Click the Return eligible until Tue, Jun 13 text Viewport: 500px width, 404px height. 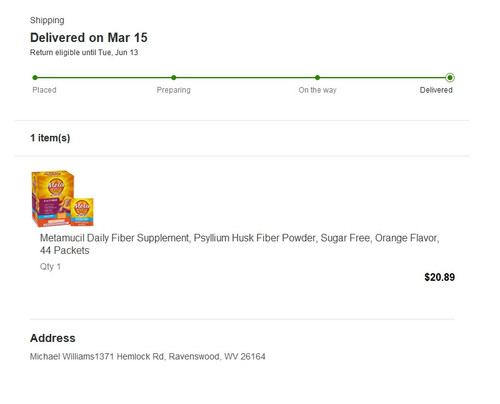tap(84, 52)
